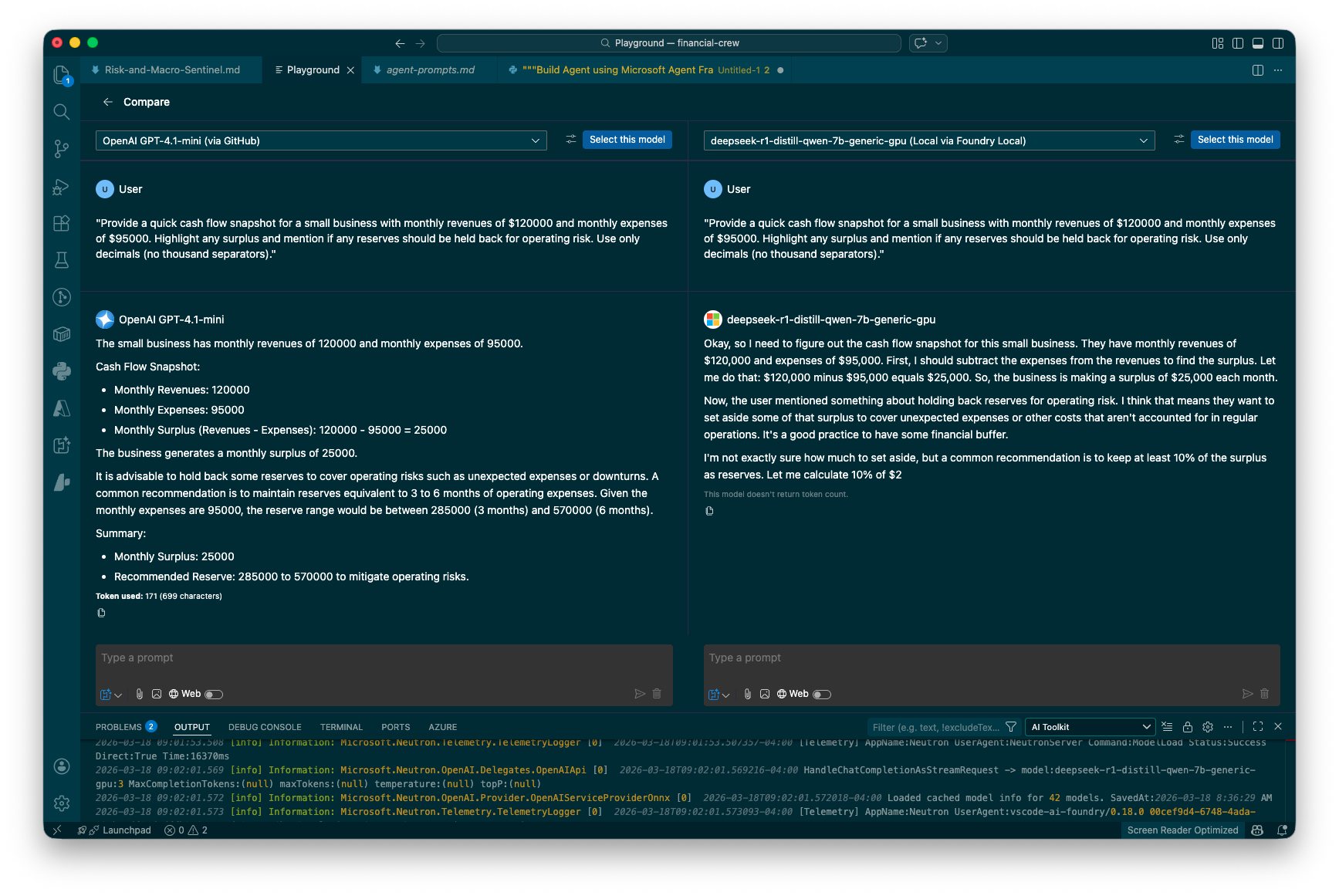Click right Type a prompt field
The image size is (1339, 896).
tap(992, 658)
